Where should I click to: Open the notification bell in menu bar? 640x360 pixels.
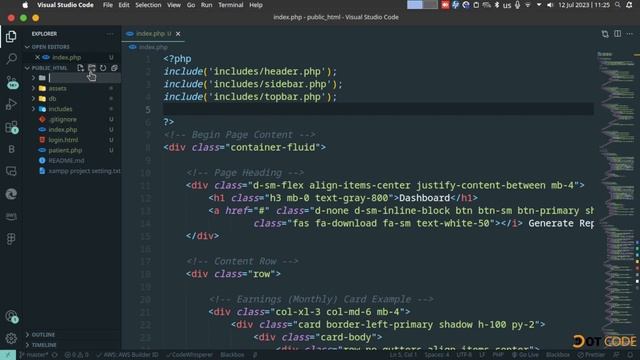(x=629, y=5)
